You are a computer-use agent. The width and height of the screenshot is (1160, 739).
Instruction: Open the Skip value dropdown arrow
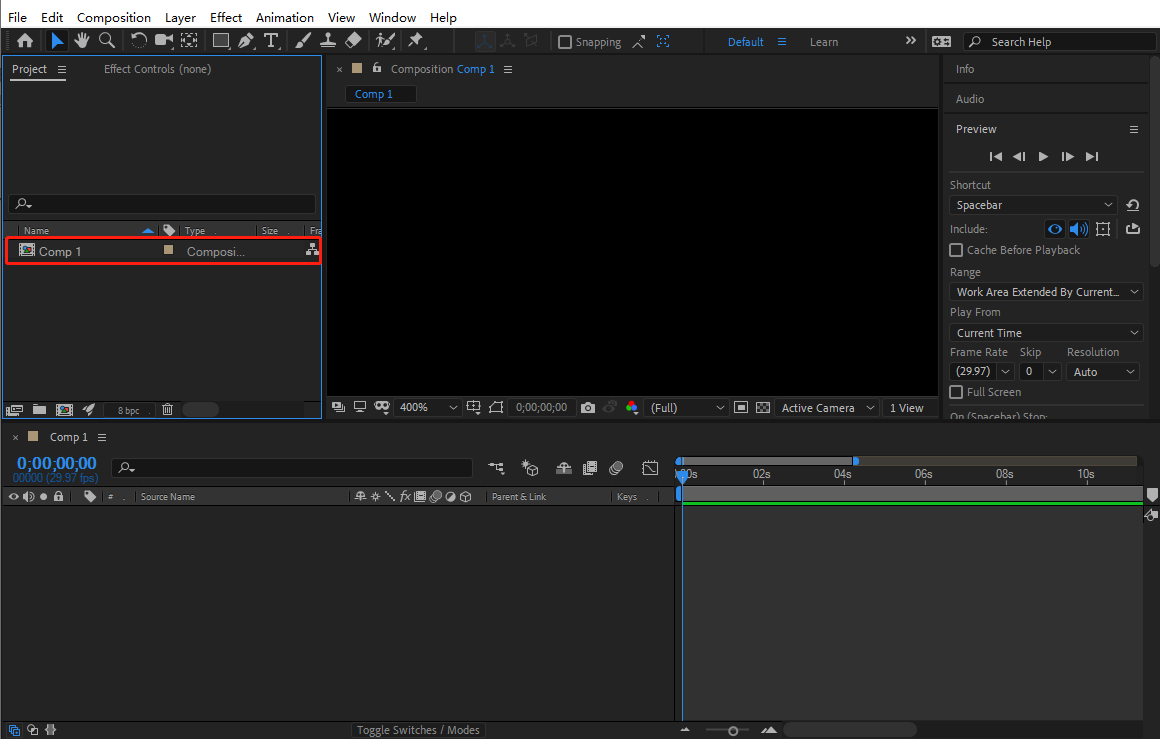point(1052,372)
